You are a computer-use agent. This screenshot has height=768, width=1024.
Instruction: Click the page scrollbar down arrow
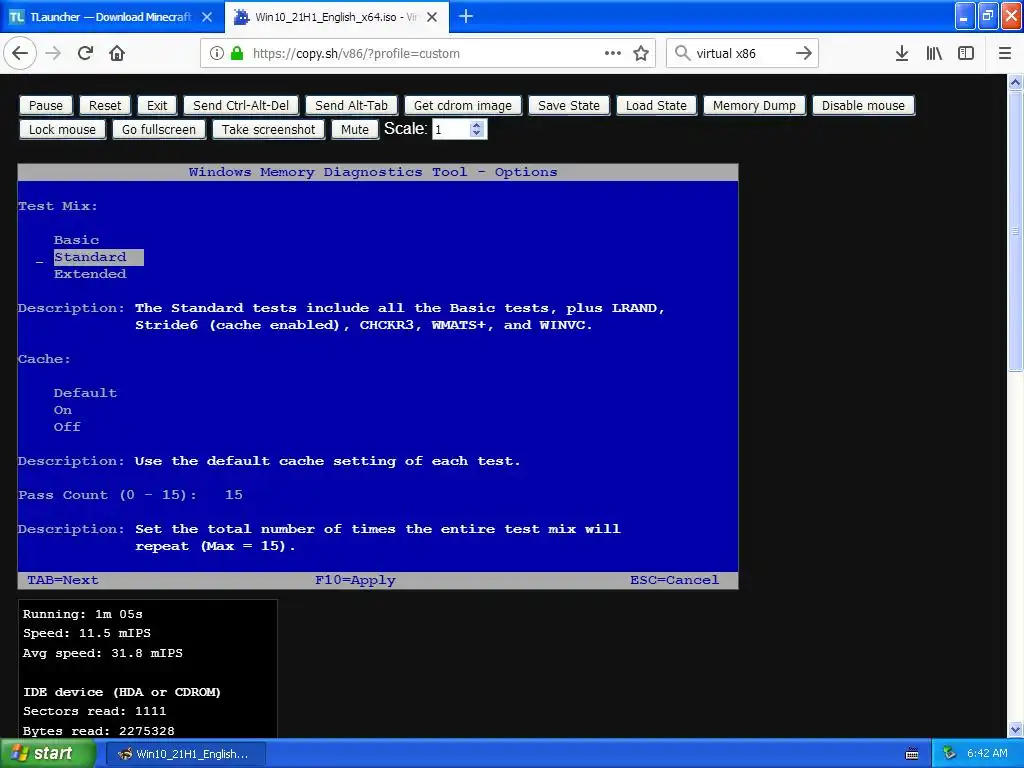pyautogui.click(x=1016, y=729)
